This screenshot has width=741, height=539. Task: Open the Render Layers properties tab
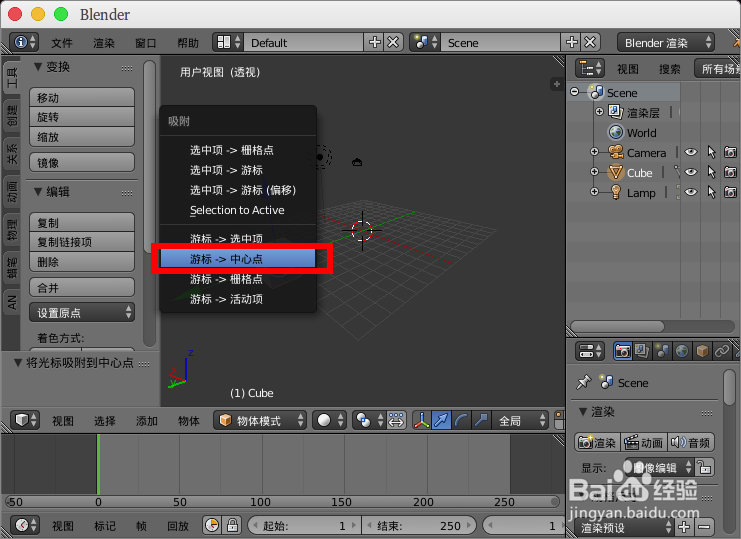642,351
